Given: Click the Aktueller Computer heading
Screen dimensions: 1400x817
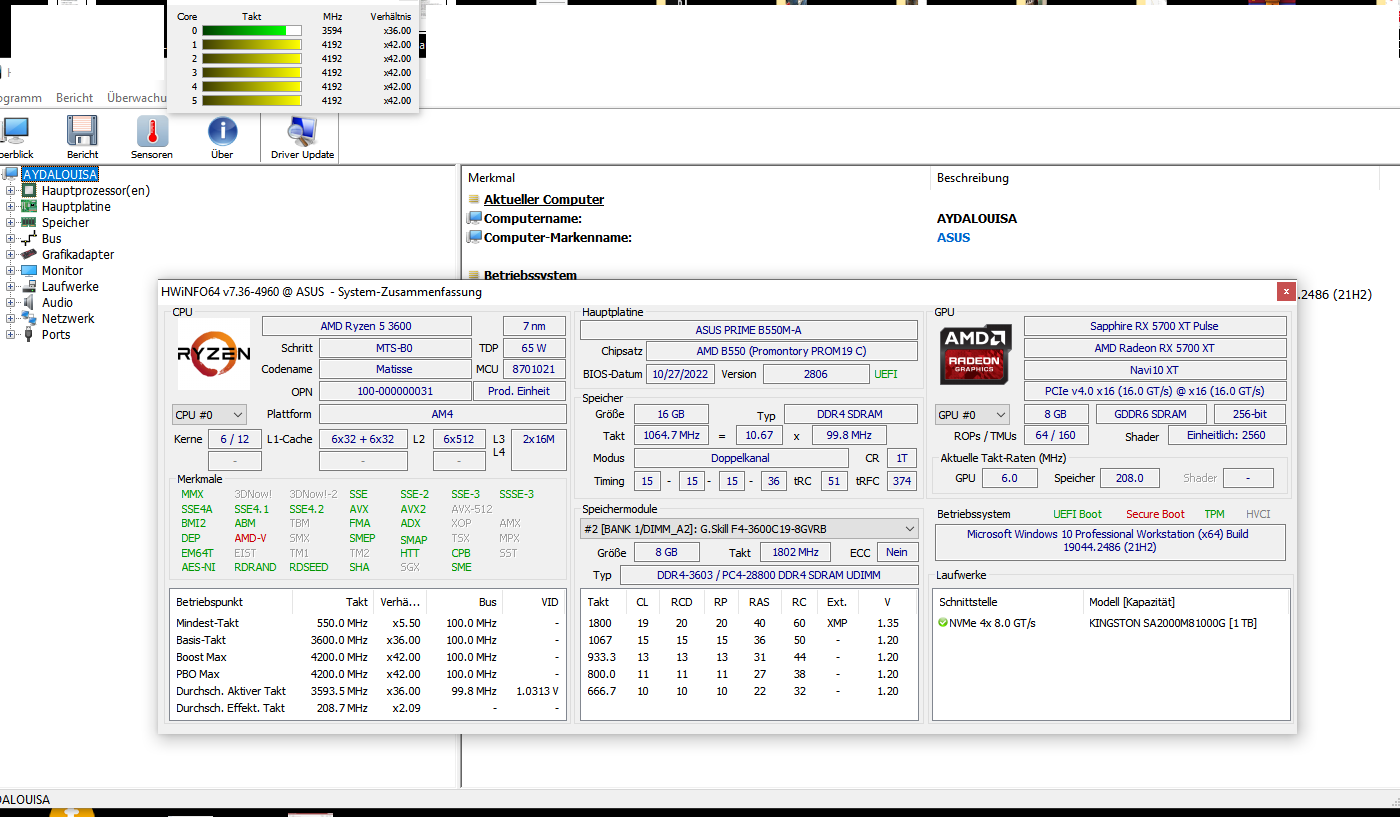Looking at the screenshot, I should click(544, 199).
